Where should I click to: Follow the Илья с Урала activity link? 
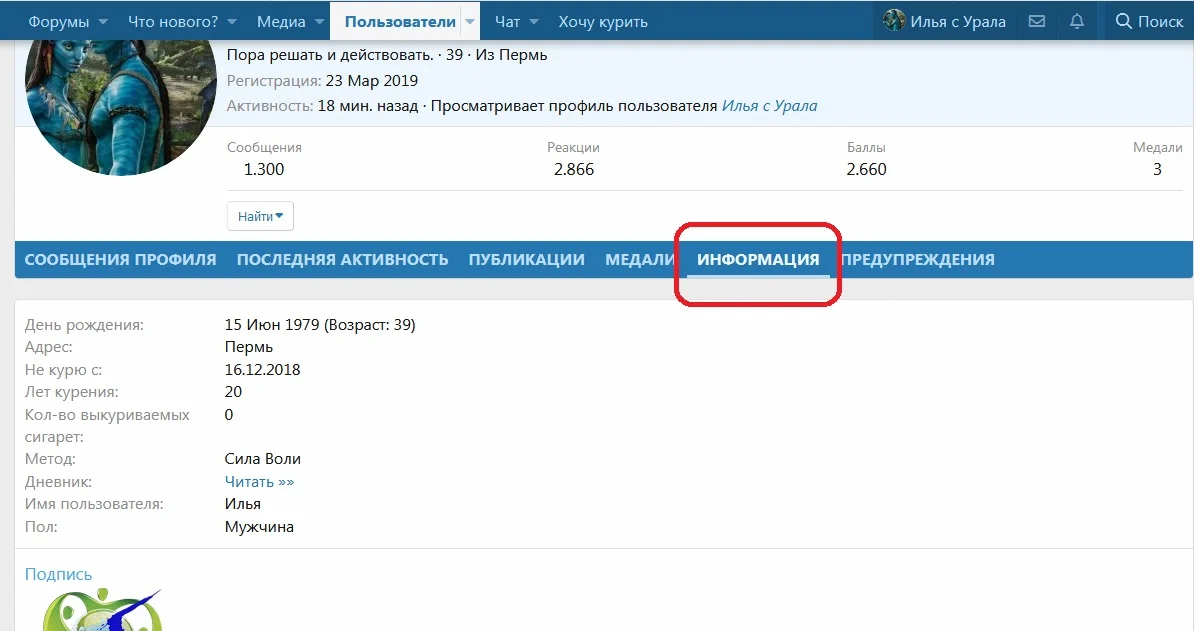click(x=769, y=106)
